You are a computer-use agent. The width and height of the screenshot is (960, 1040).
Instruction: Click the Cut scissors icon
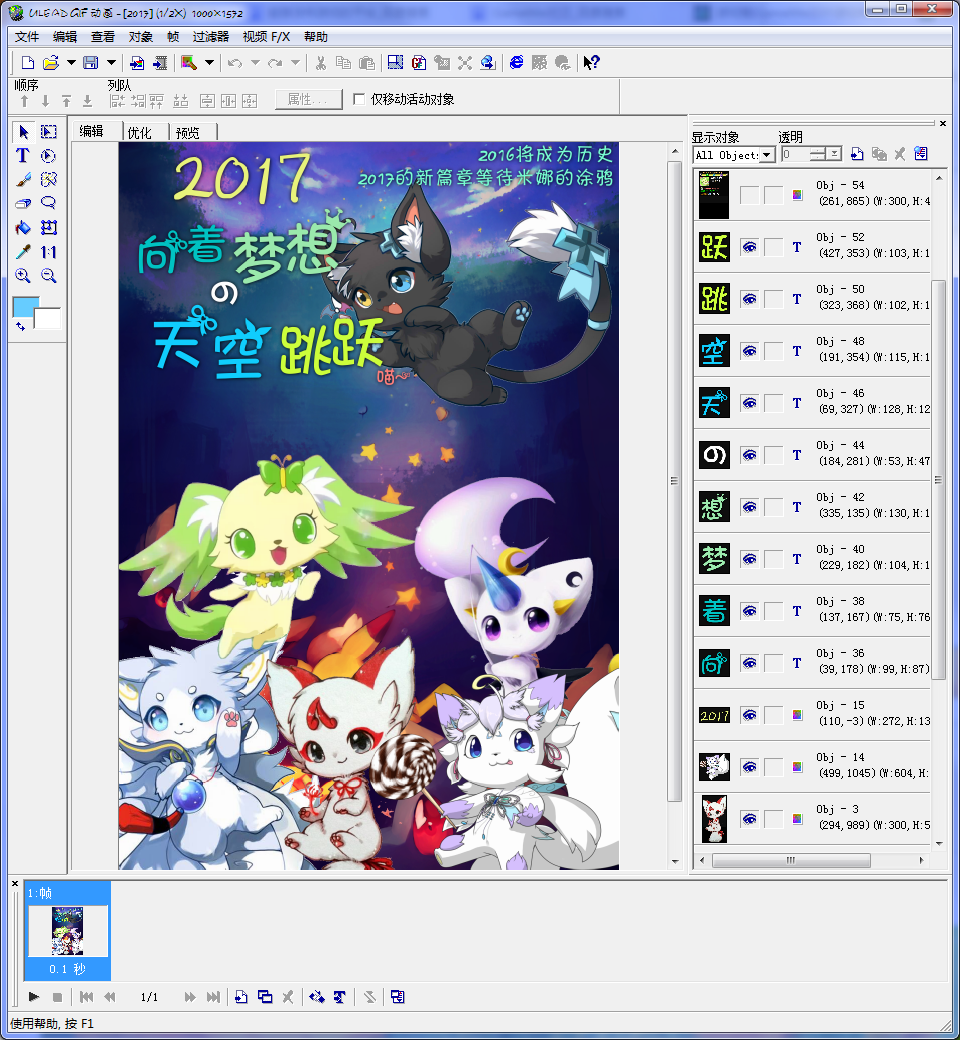(320, 63)
